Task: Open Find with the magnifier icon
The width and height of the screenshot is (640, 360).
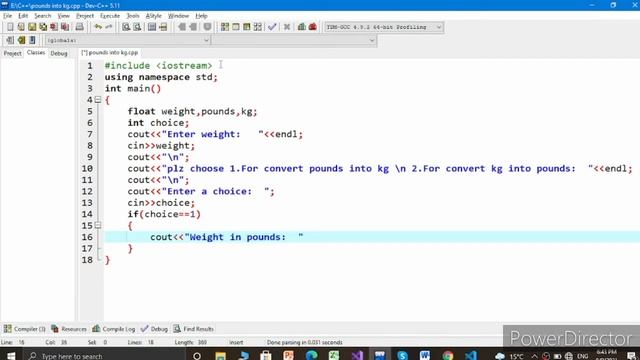Action: [126, 27]
